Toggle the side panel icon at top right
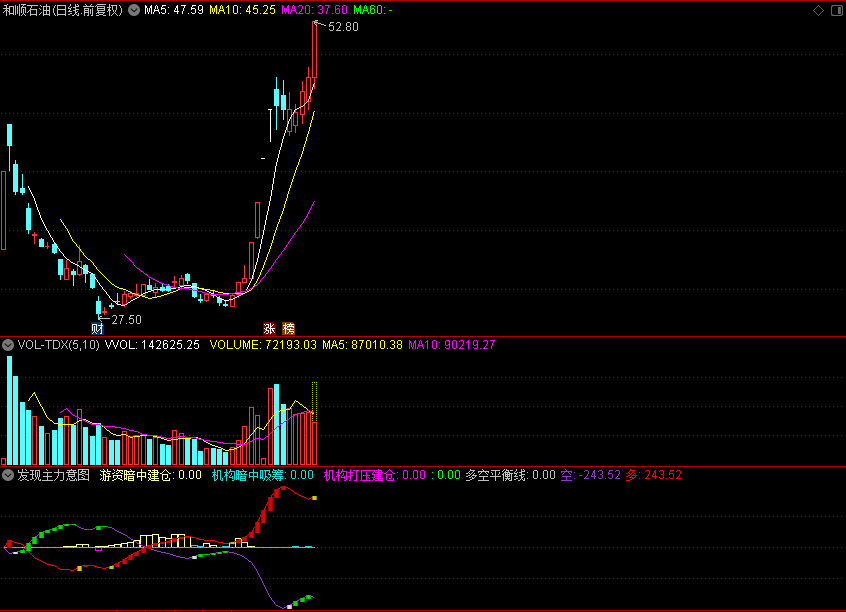This screenshot has height=612, width=846. click(836, 10)
